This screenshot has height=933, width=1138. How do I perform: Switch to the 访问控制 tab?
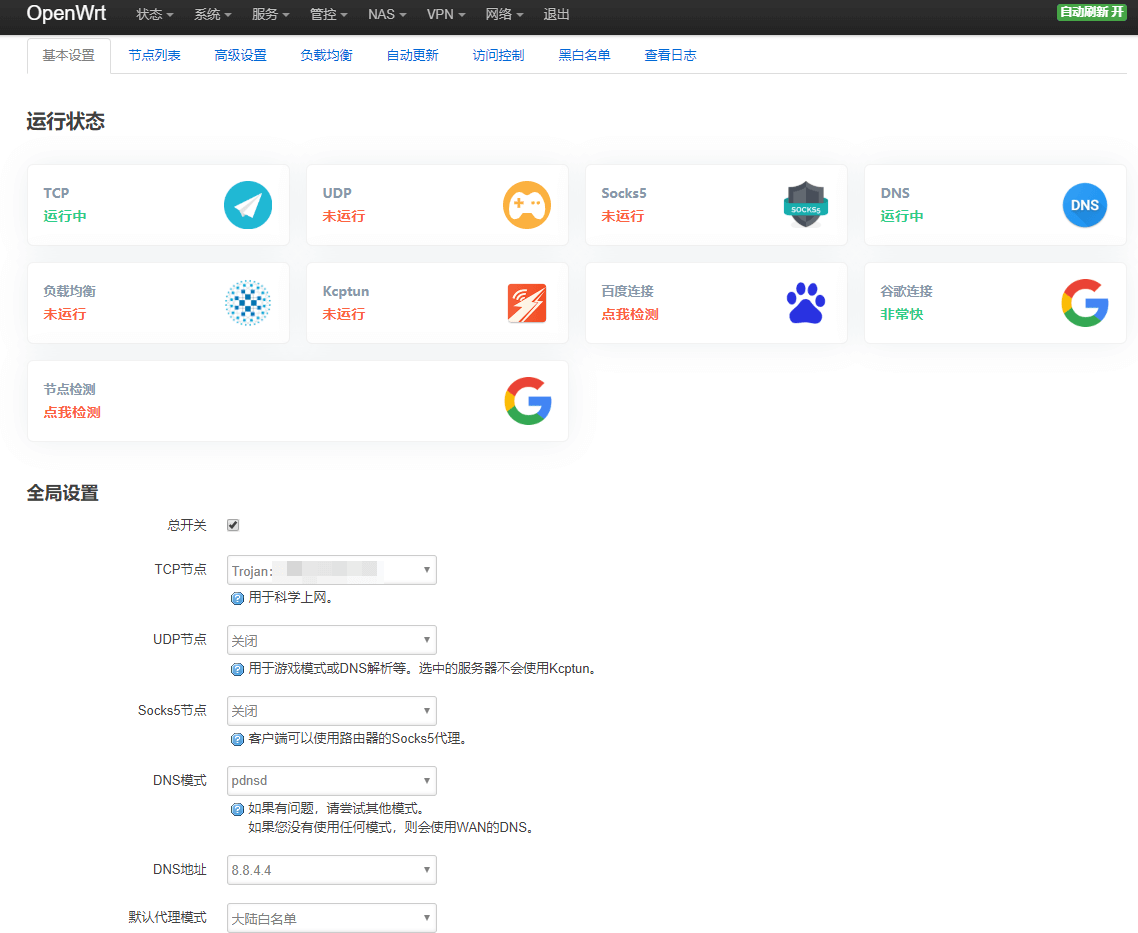(498, 55)
